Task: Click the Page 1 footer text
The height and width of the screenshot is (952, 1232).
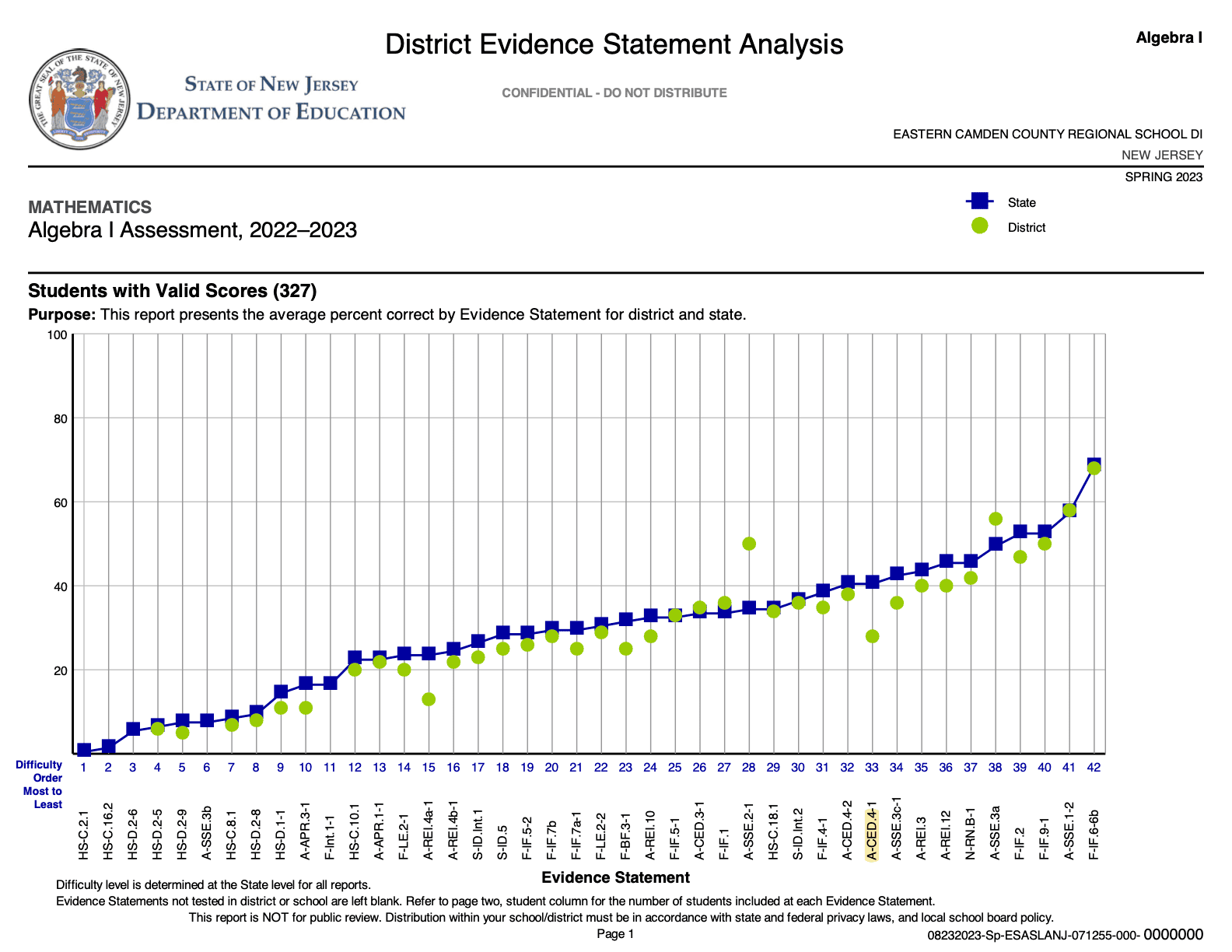Action: point(615,933)
